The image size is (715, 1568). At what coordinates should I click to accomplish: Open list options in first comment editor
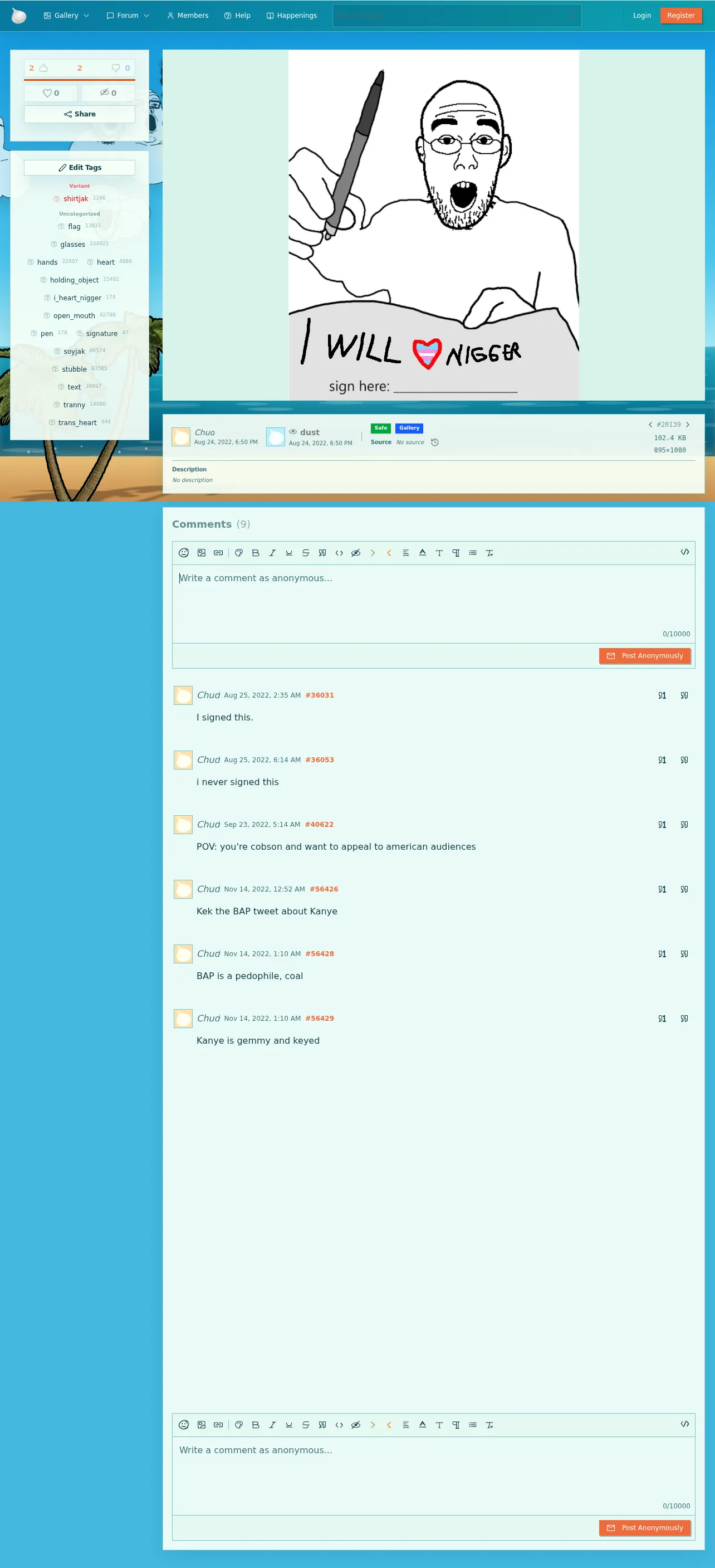tap(473, 553)
